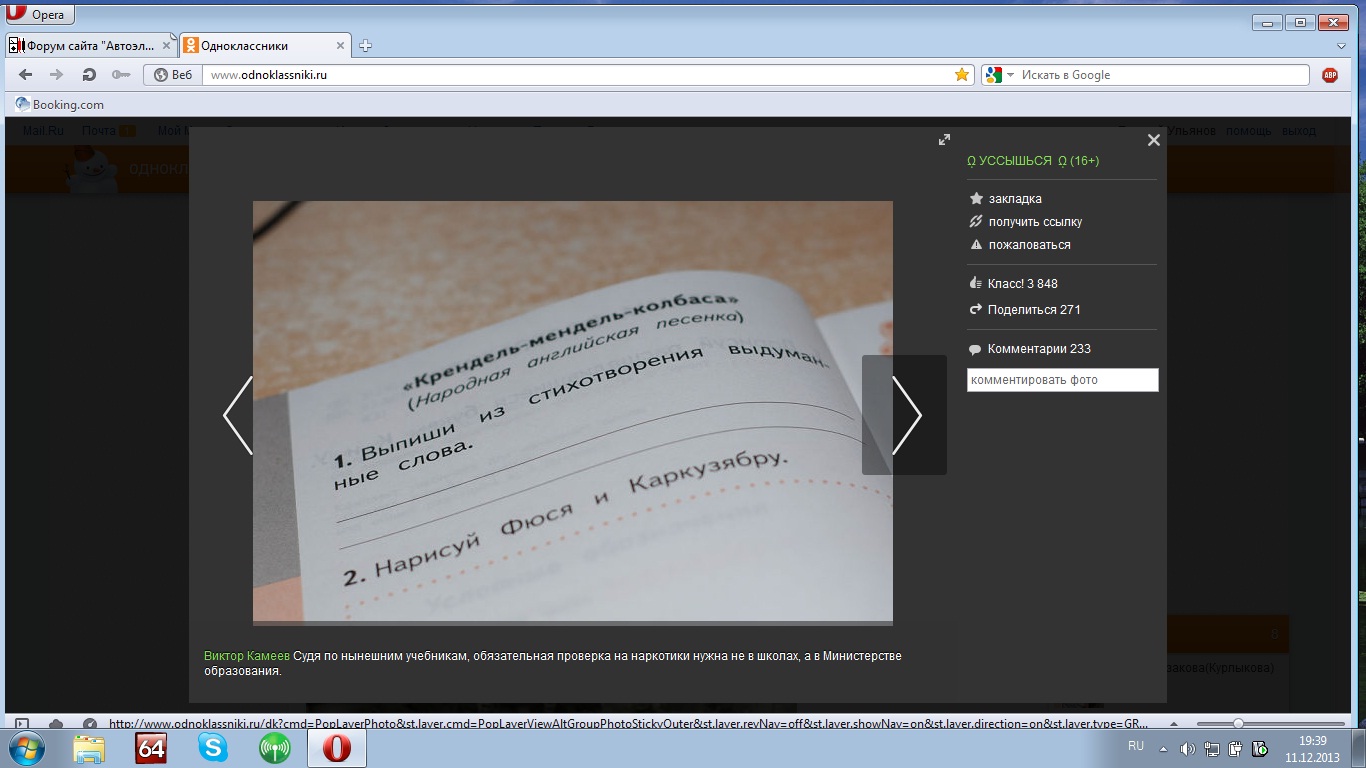Open the Opera main menu button
This screenshot has height=768, width=1366.
[40, 15]
